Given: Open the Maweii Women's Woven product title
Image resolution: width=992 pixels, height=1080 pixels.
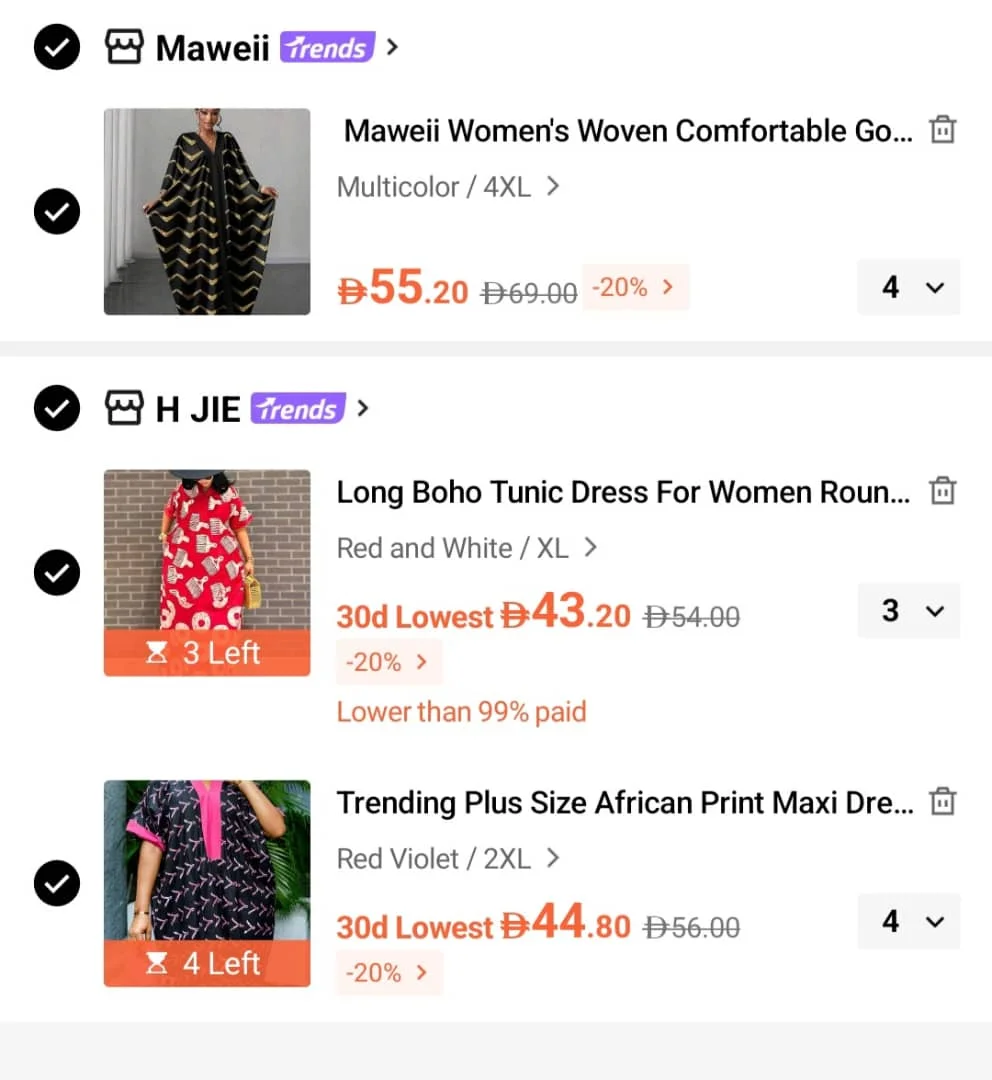Looking at the screenshot, I should click(x=628, y=130).
